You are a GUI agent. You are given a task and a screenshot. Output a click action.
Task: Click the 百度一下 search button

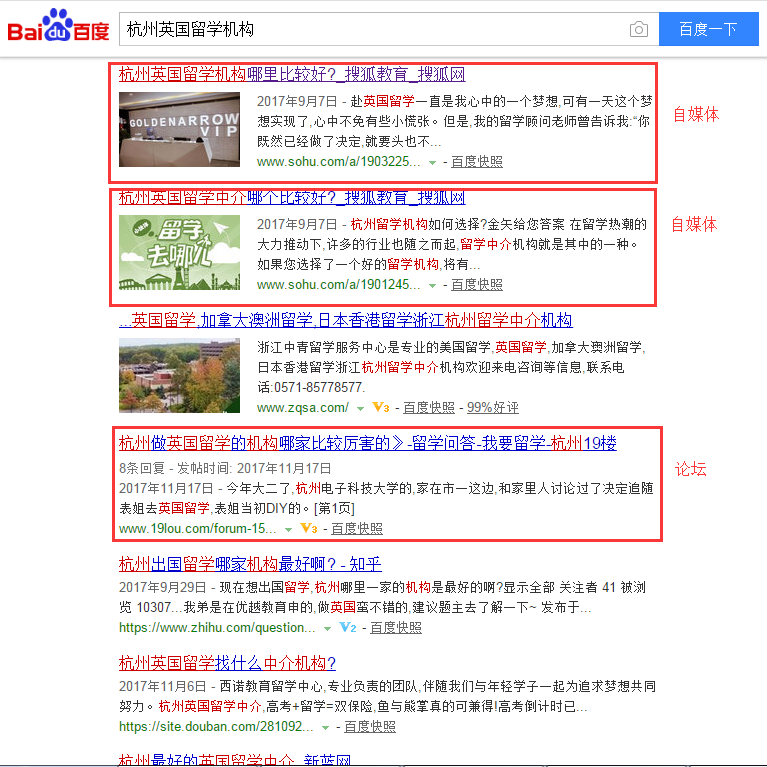(x=708, y=29)
